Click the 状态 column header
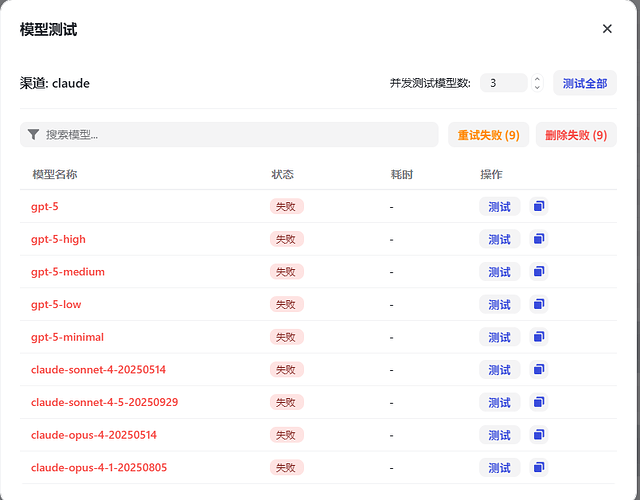640x500 pixels. click(282, 174)
